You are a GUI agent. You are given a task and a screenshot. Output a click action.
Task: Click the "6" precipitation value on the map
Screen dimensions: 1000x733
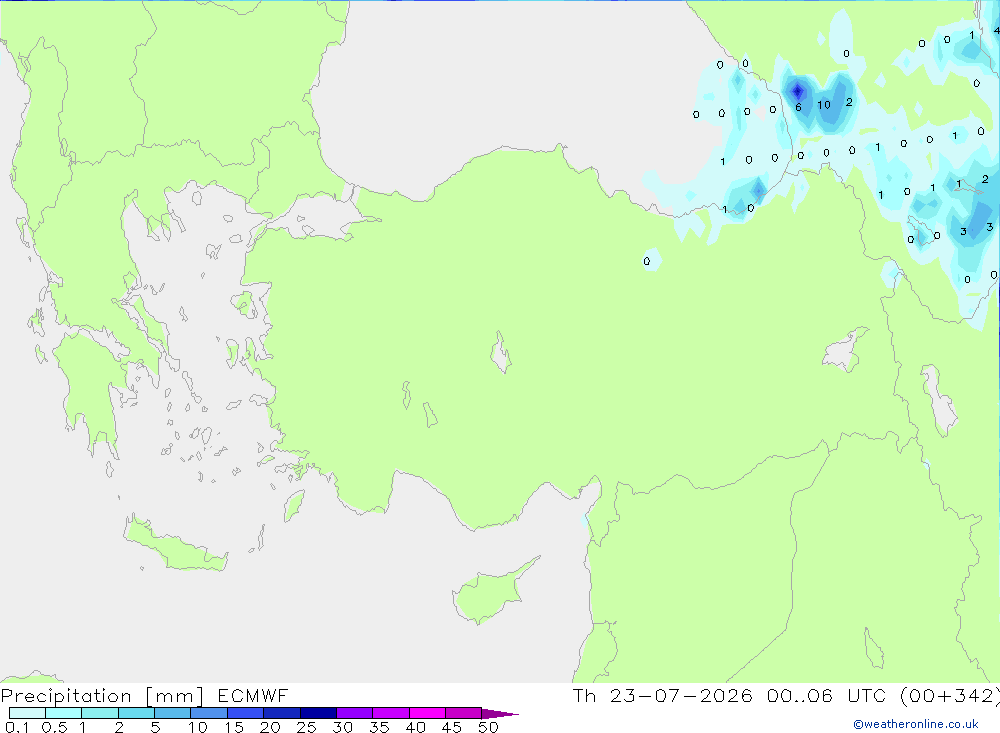click(x=798, y=107)
